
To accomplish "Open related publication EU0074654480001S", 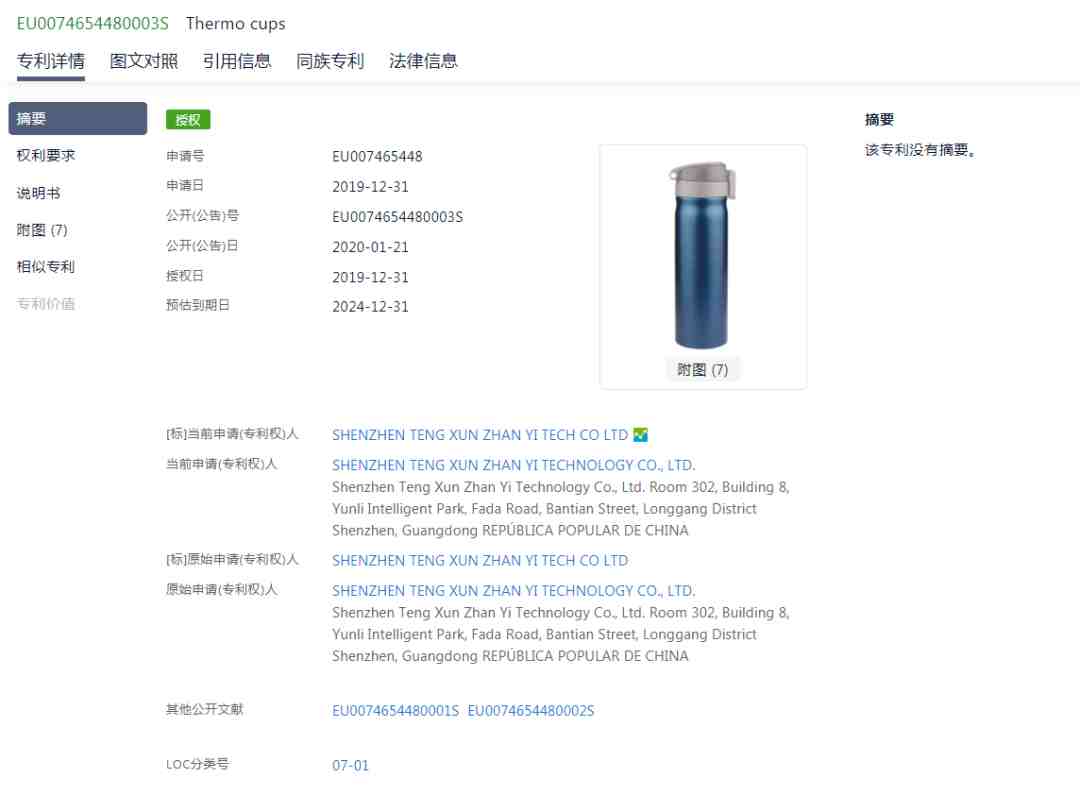I will 395,711.
